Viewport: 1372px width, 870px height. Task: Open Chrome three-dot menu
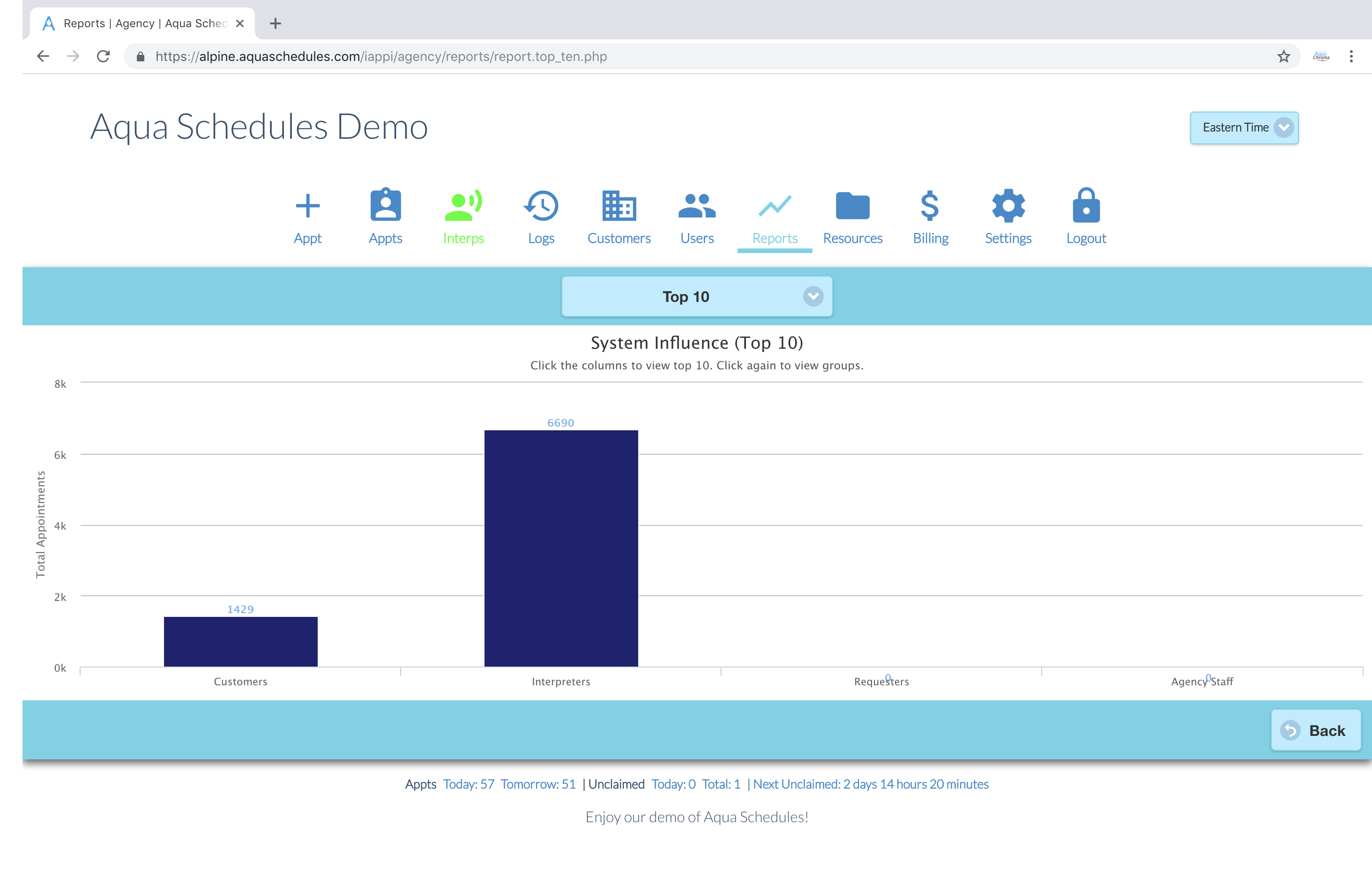tap(1351, 56)
